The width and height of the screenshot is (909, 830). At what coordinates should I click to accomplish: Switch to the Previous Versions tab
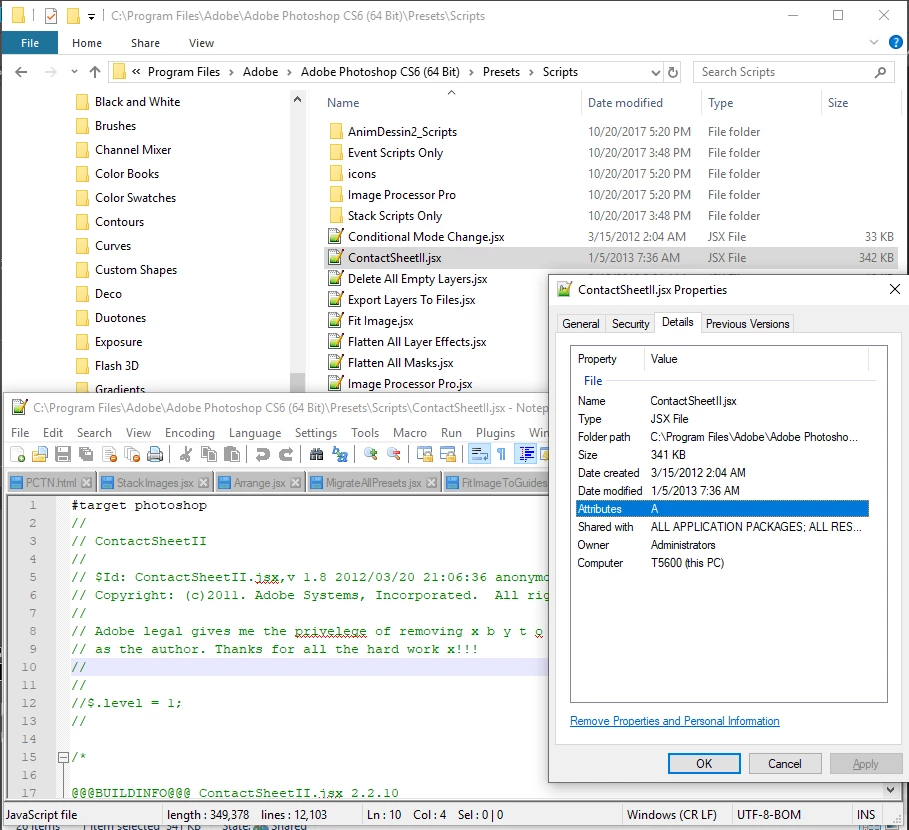click(747, 324)
